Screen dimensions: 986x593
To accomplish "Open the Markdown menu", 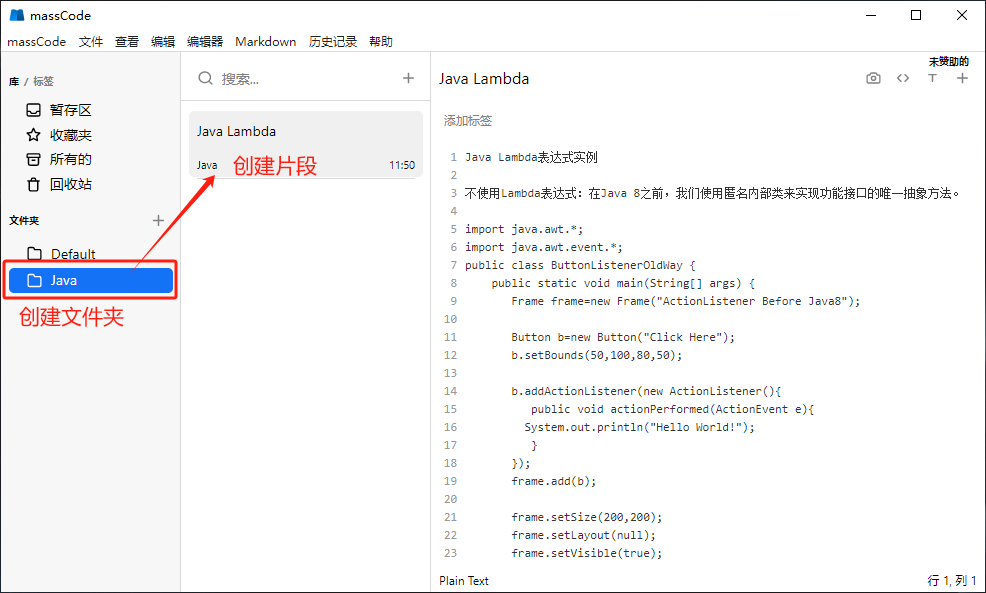I will [265, 42].
